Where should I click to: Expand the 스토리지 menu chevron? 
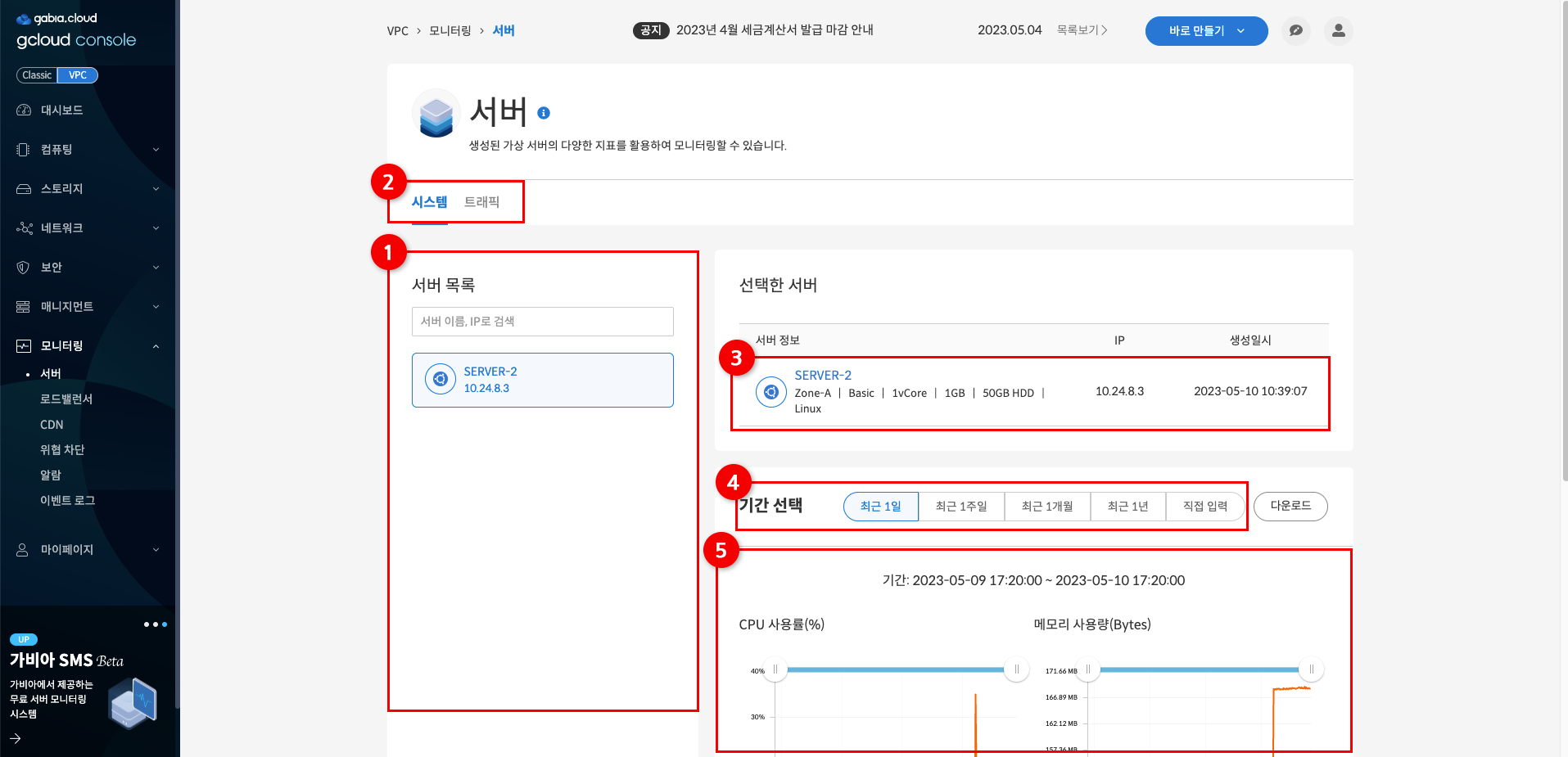pos(156,189)
